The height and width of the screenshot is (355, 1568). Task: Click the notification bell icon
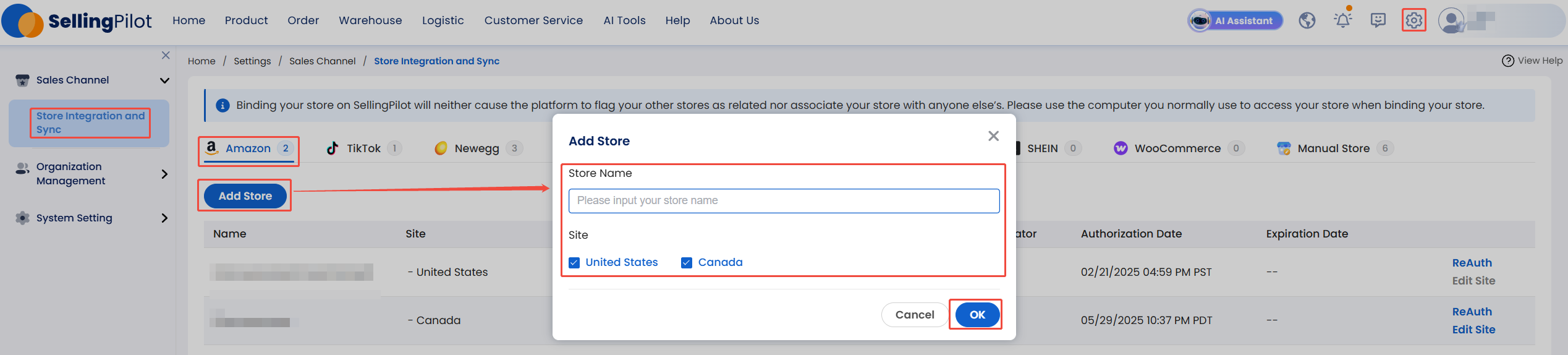(x=1342, y=20)
